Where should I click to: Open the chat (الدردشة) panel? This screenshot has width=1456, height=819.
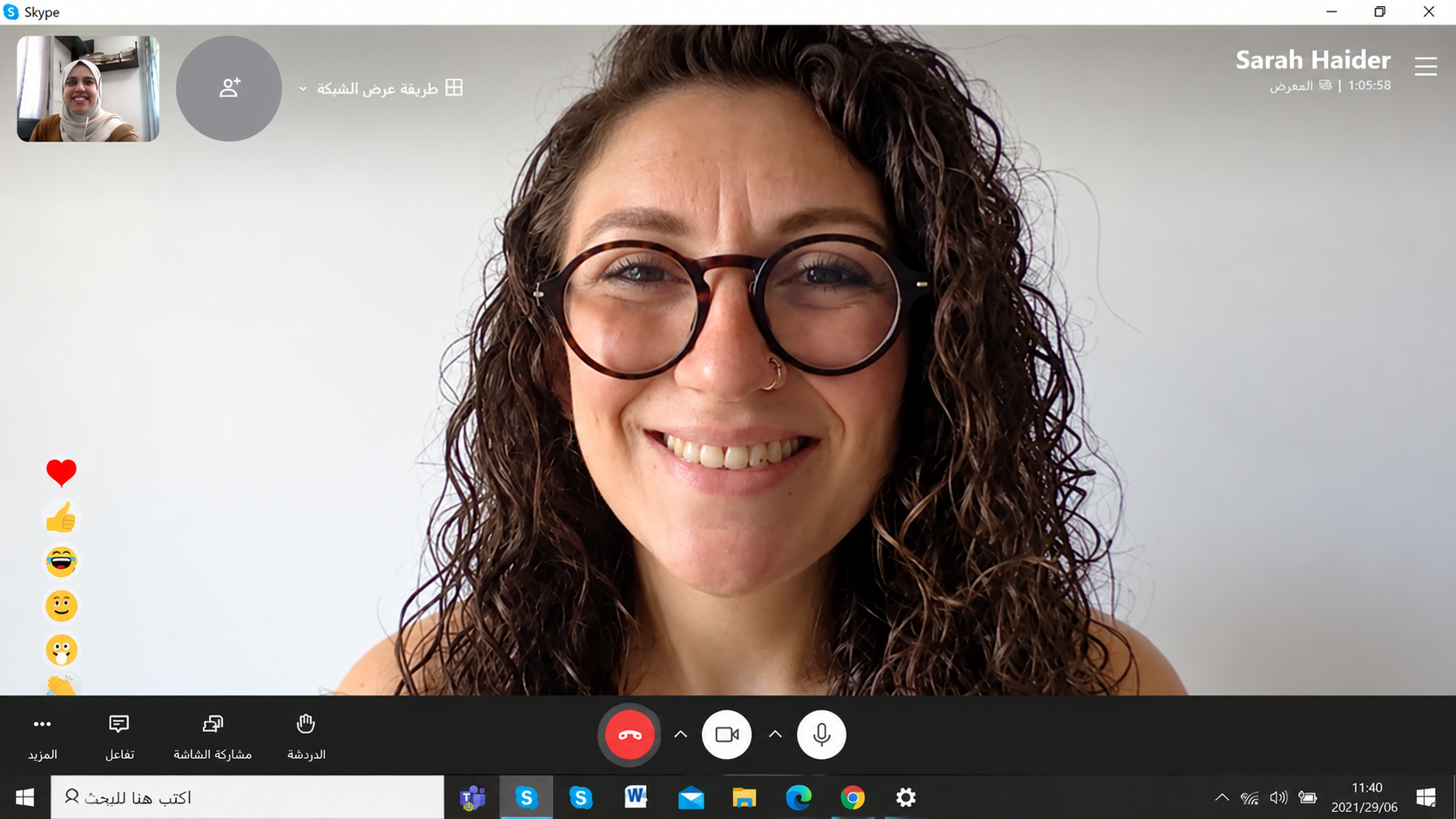[x=306, y=736]
